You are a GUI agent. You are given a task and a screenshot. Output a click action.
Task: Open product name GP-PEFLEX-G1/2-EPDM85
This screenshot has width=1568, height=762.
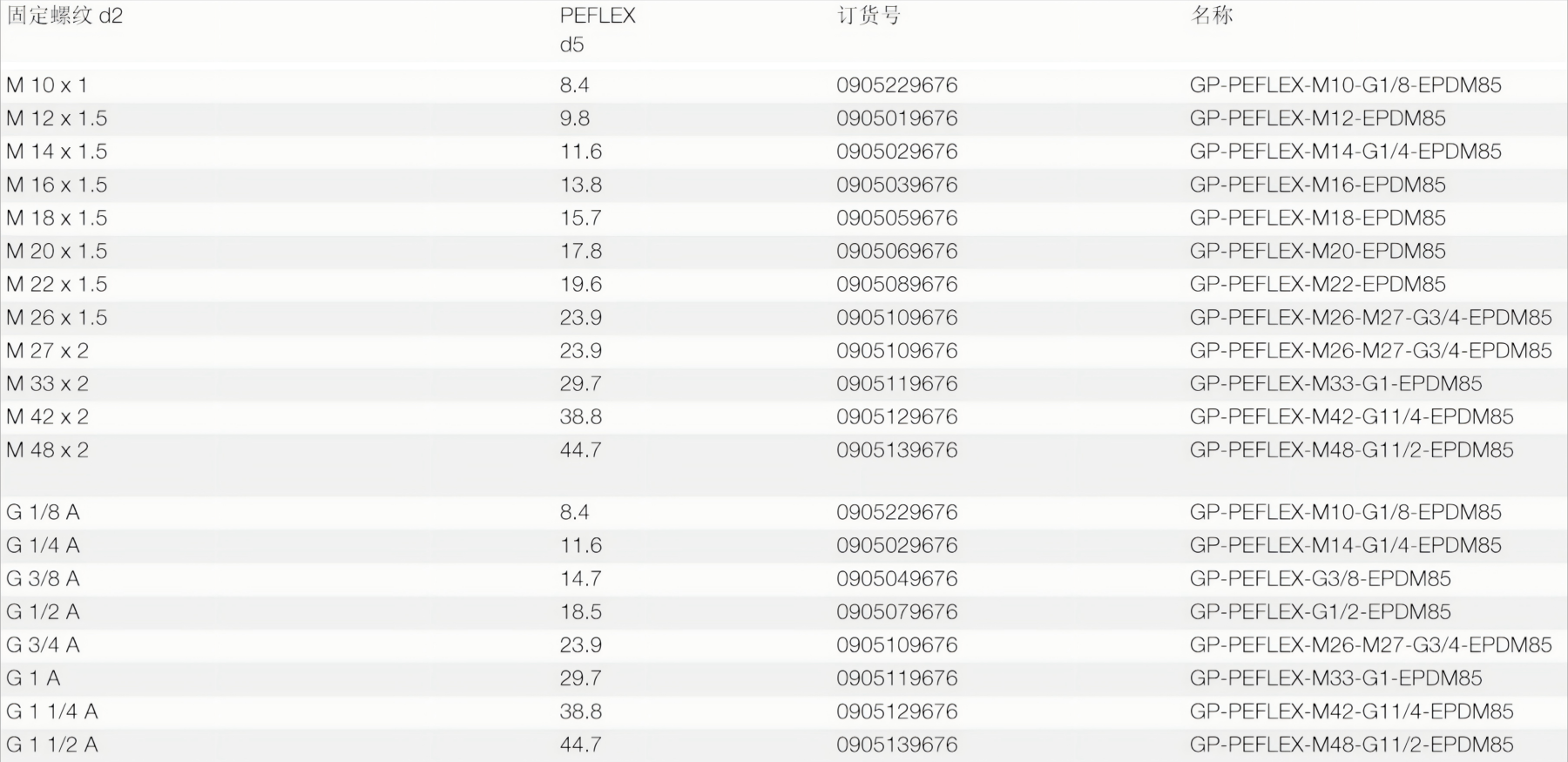[x=1320, y=612]
